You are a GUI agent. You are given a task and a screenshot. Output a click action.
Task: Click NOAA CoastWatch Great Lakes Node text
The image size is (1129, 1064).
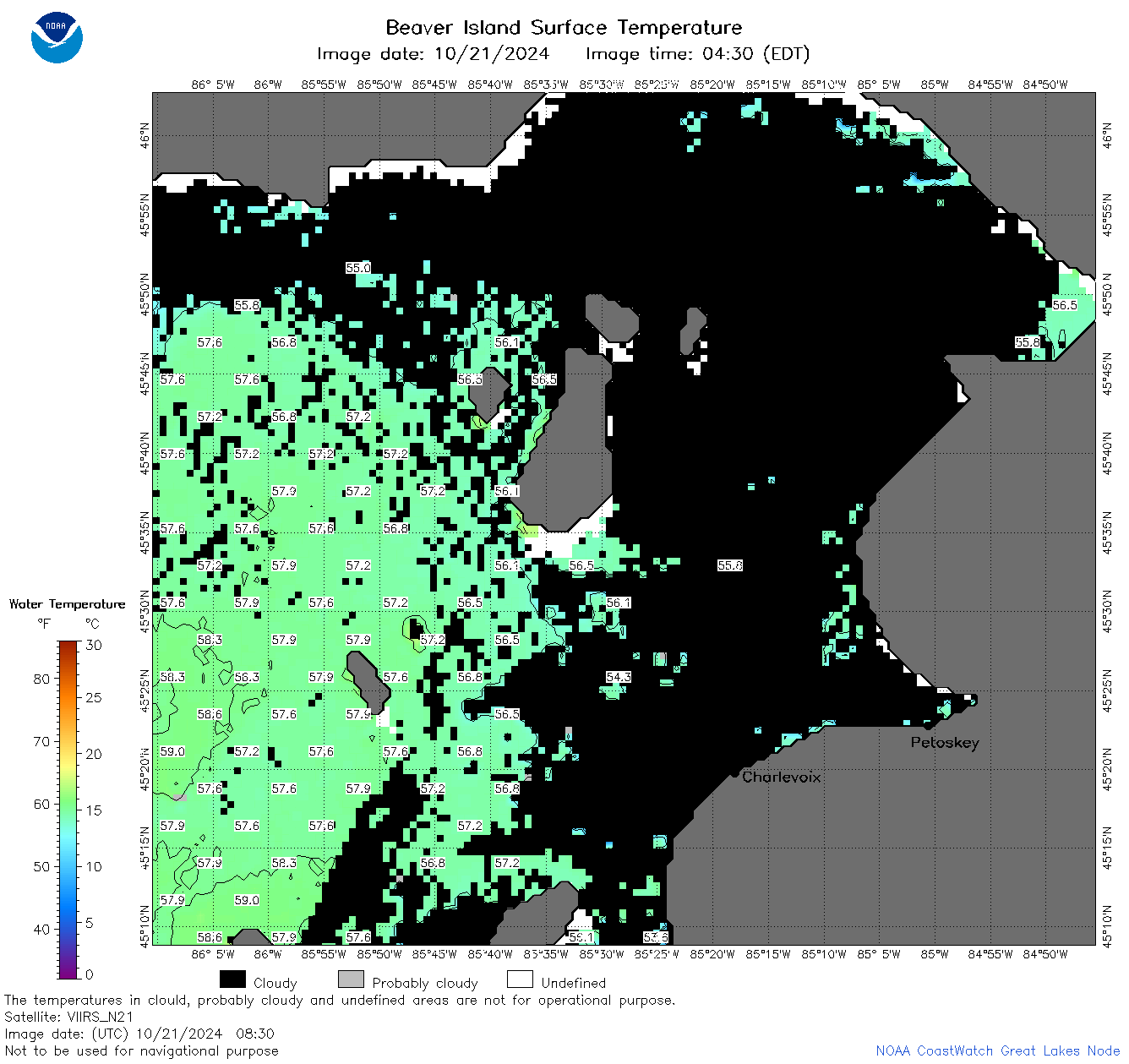998,1051
